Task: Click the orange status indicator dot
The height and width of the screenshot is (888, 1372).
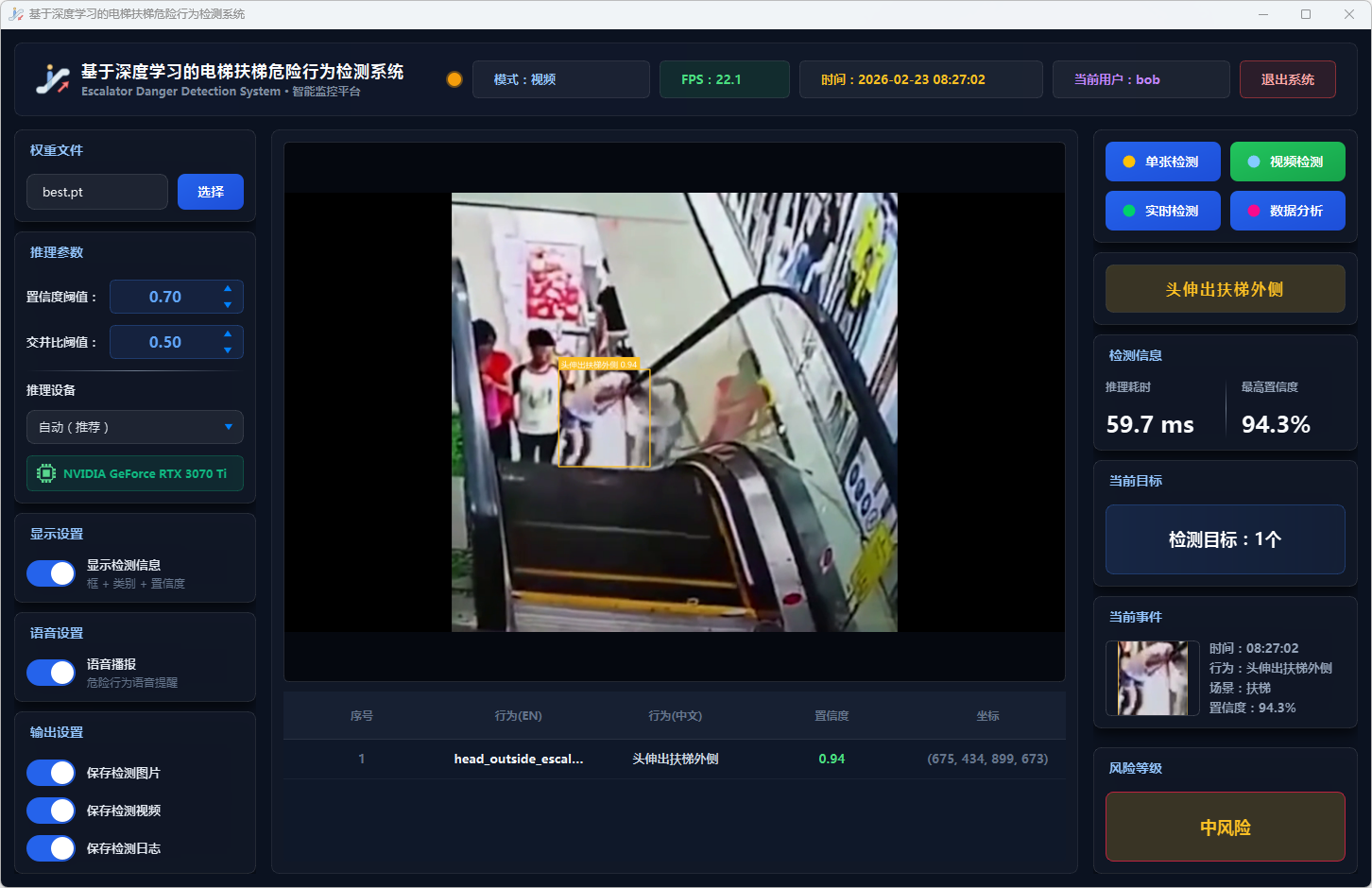Action: [454, 79]
